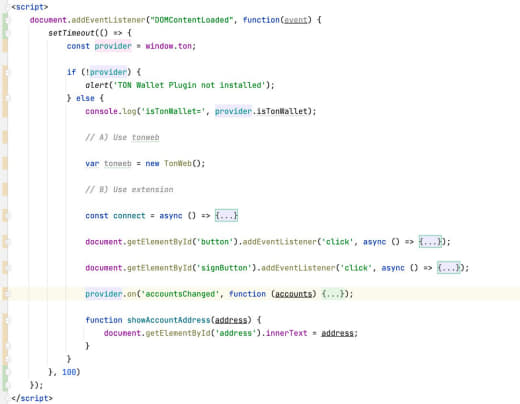520x404 pixels.
Task: Place cursor on the closing script tag
Action: (x=32, y=398)
